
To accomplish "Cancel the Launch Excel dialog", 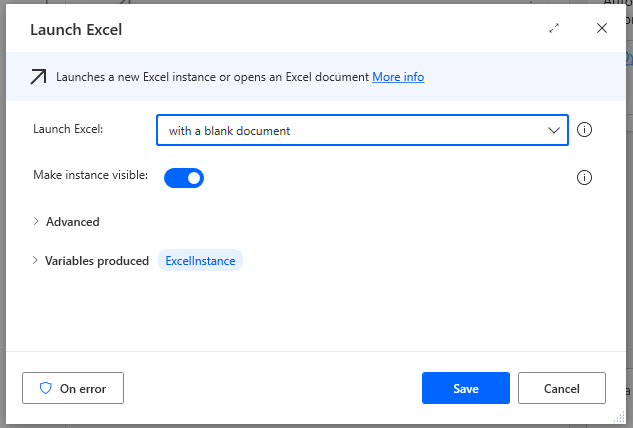I will (x=562, y=388).
